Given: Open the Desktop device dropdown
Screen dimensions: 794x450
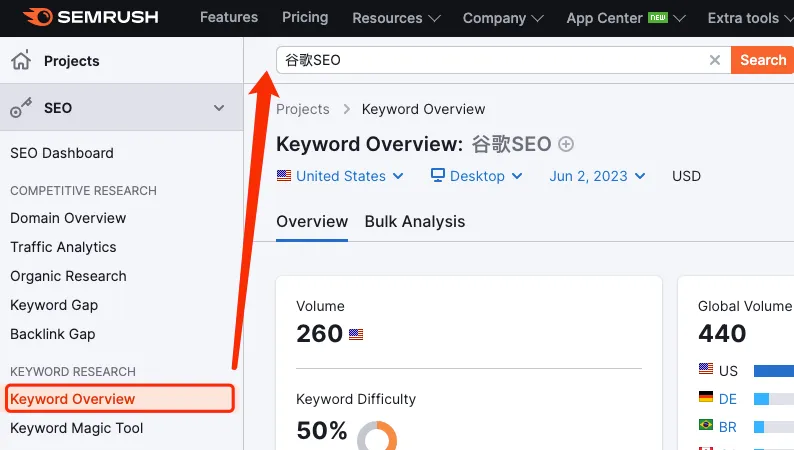Looking at the screenshot, I should pyautogui.click(x=477, y=176).
